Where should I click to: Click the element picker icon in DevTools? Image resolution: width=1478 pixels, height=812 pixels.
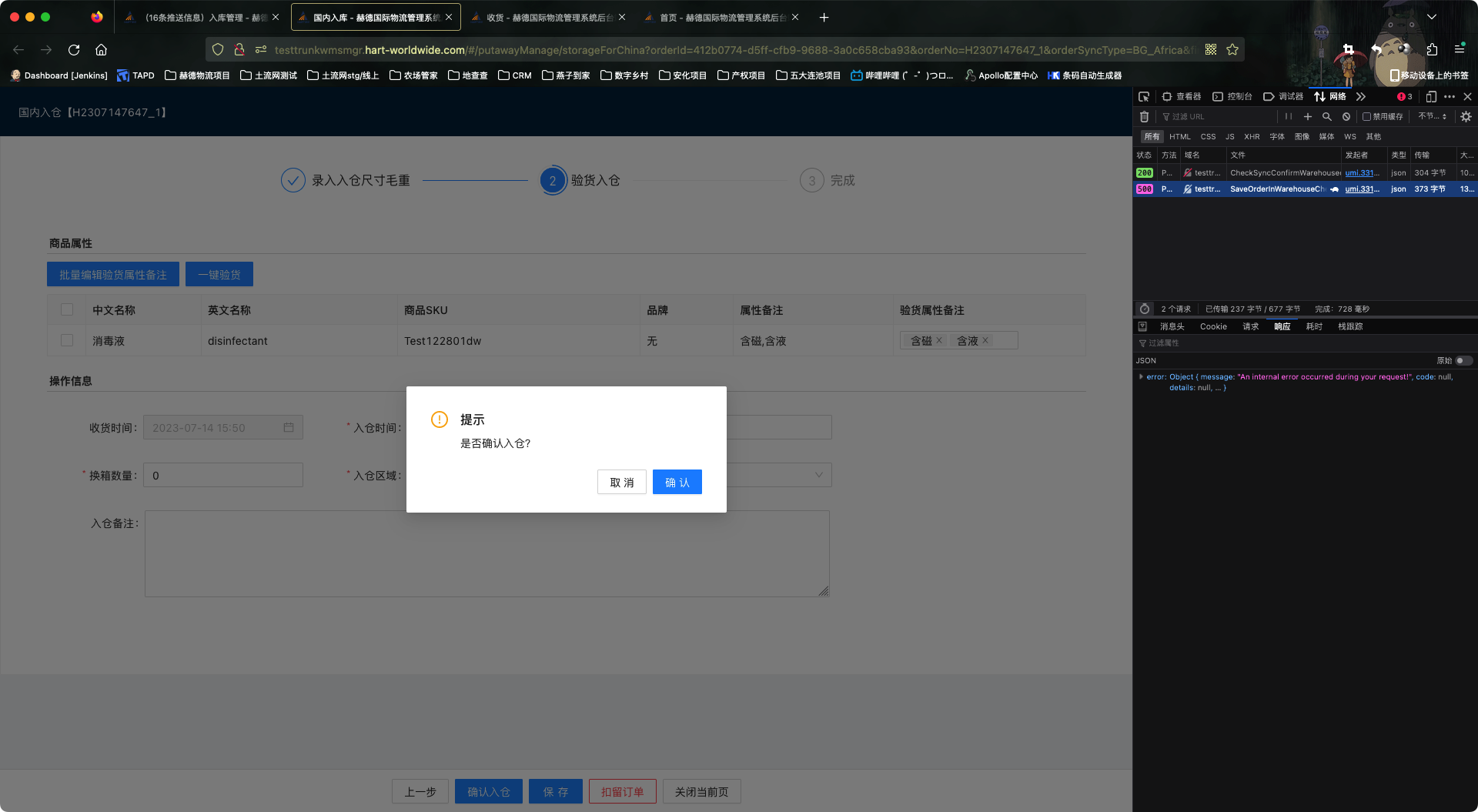pos(1144,96)
